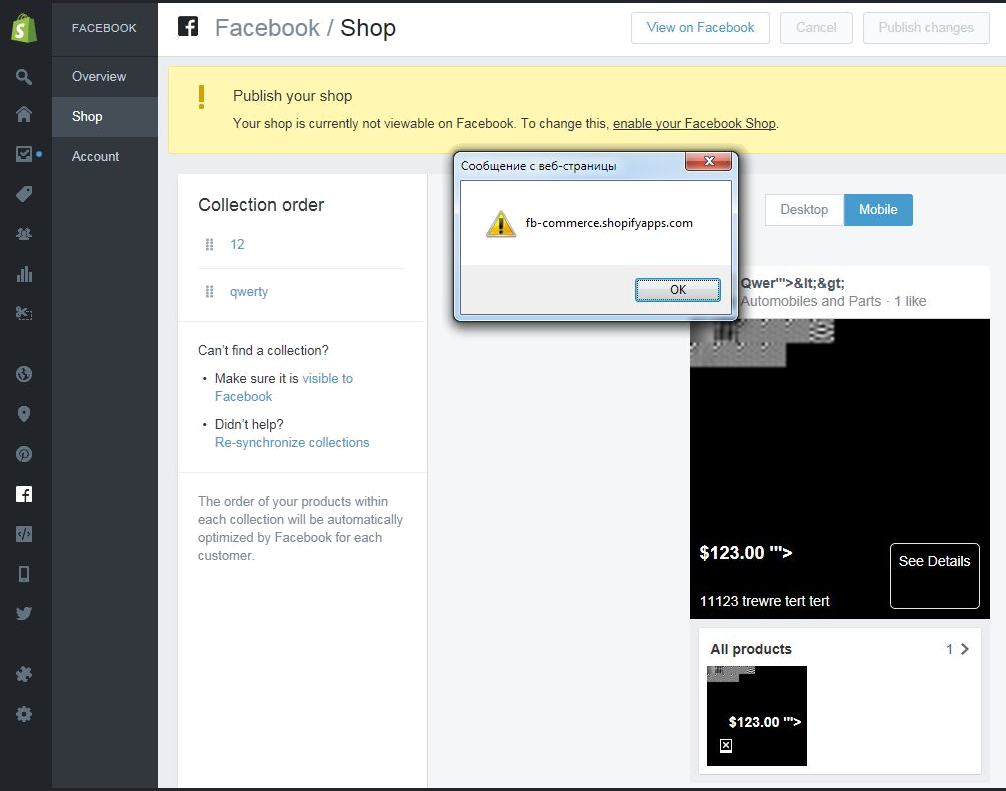The width and height of the screenshot is (1006, 791).
Task: Confirm alert with OK button
Action: [678, 290]
